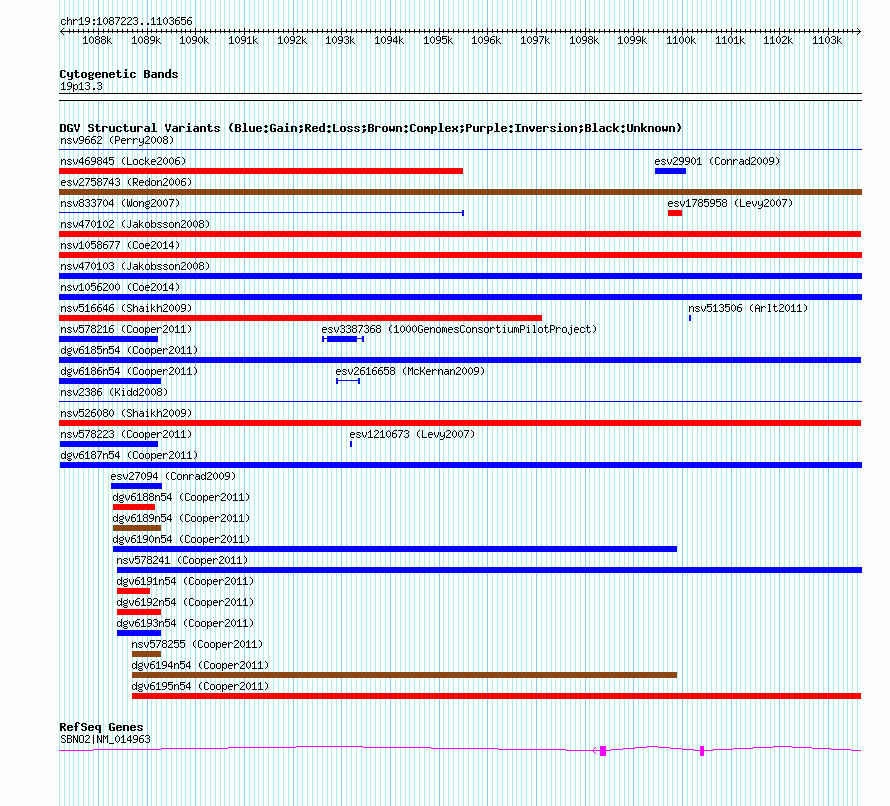
Task: Open nsv470103 (Jakobsson2008) variant label
Action: tap(135, 266)
